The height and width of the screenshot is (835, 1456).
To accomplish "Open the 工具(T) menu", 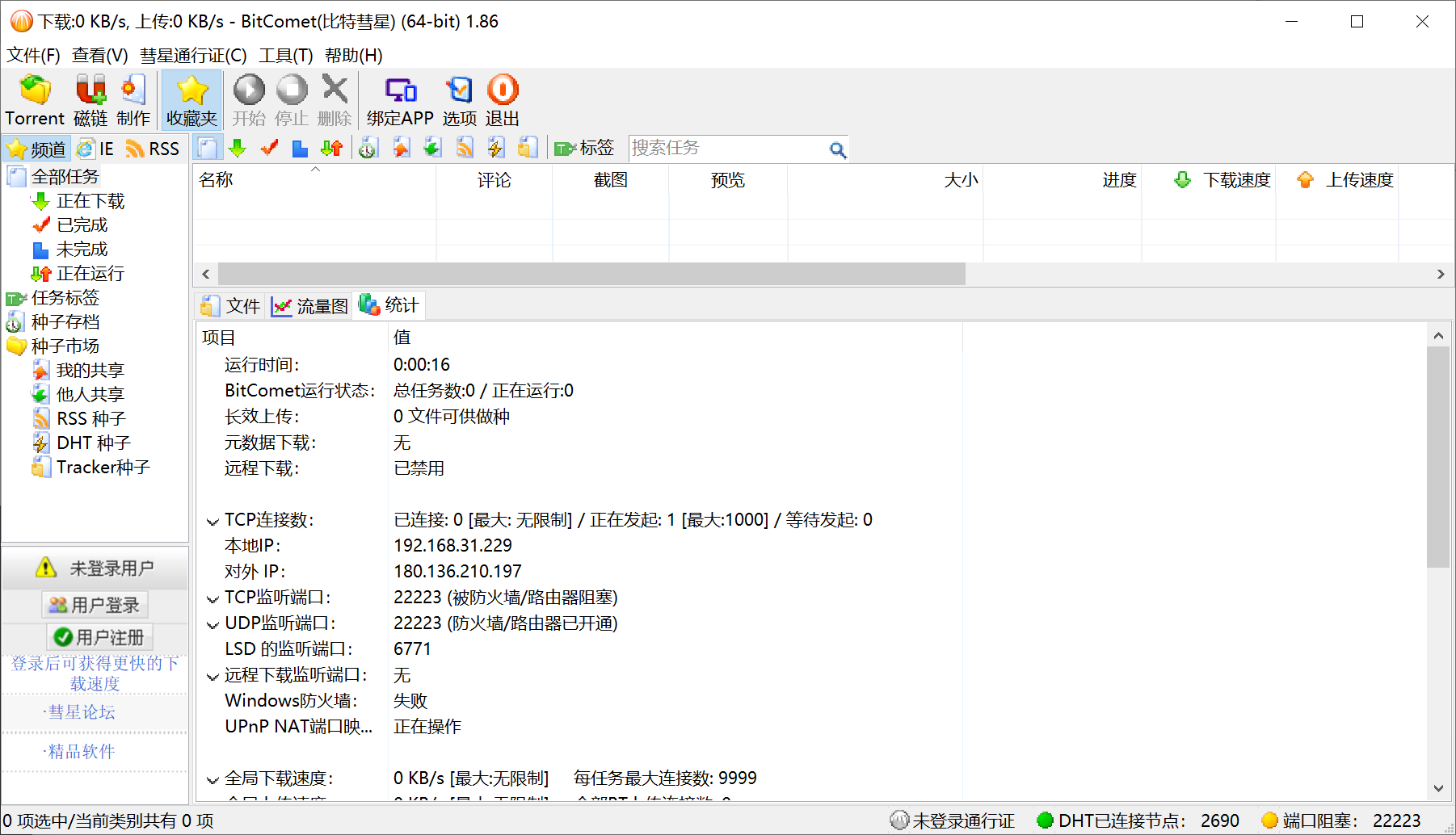I will click(286, 55).
